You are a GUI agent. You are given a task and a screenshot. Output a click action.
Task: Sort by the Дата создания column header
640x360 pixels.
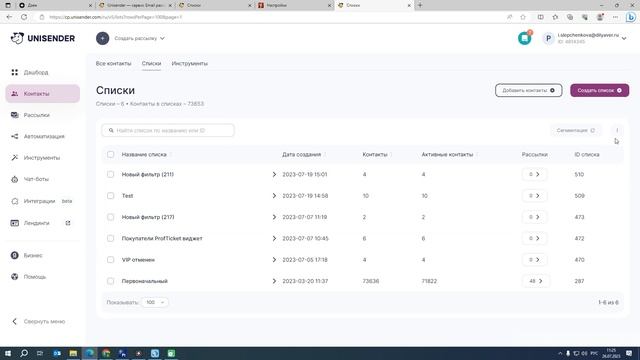coord(302,154)
